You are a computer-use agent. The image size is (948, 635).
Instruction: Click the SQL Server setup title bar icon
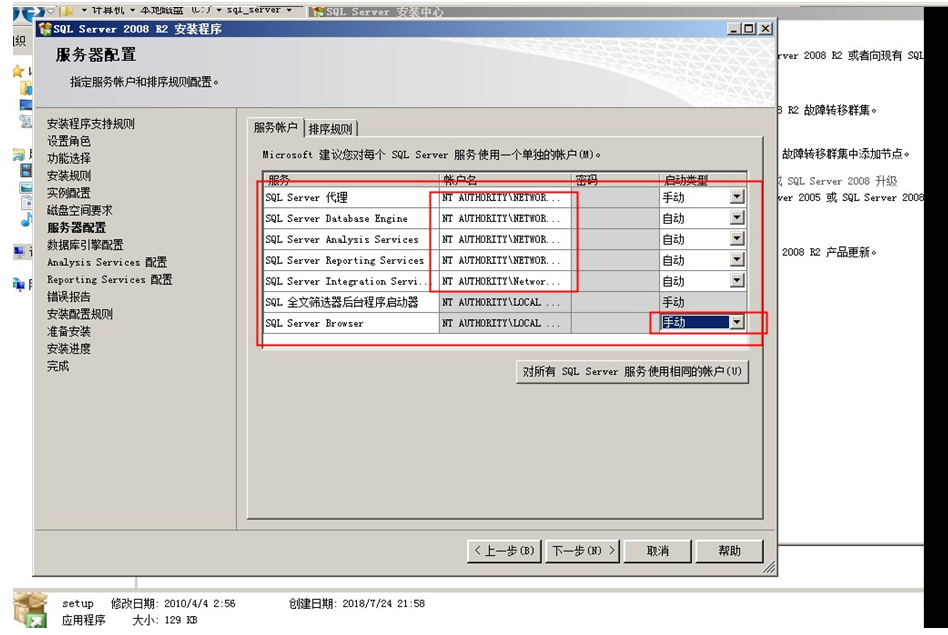pos(45,28)
